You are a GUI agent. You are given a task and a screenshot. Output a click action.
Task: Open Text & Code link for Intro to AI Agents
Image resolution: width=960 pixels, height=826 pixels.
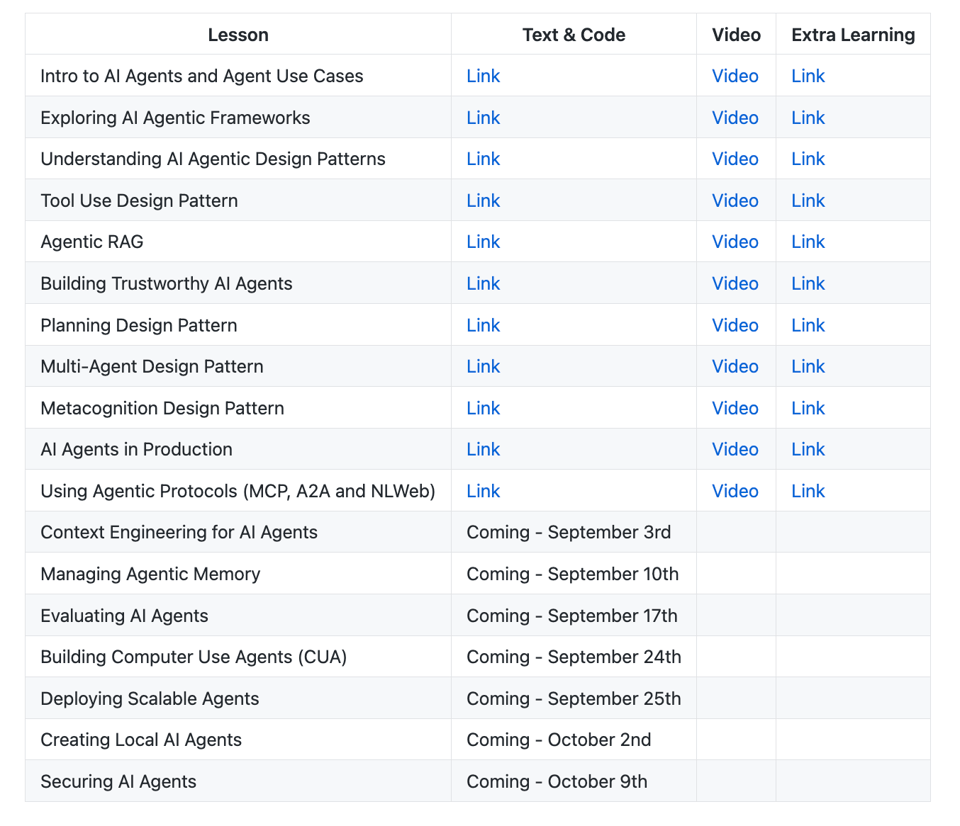(483, 76)
